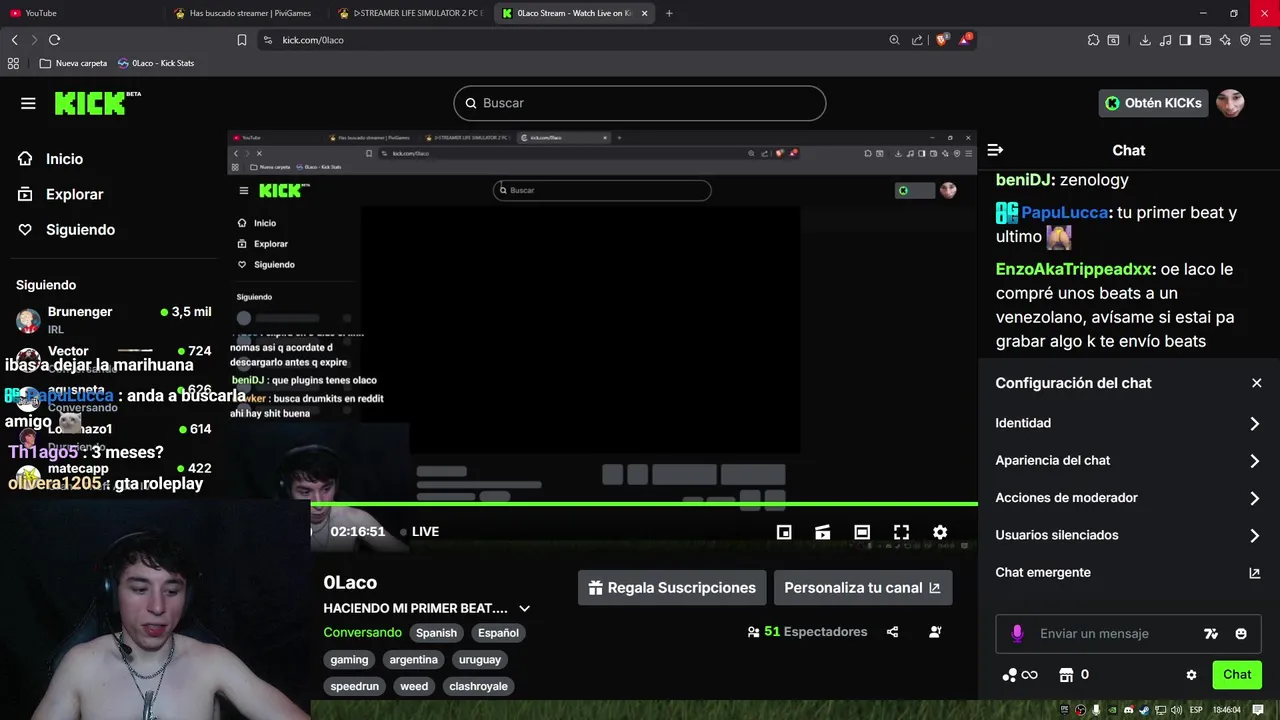
Task: Open Brave Rewards triangle icon
Action: [x=965, y=40]
